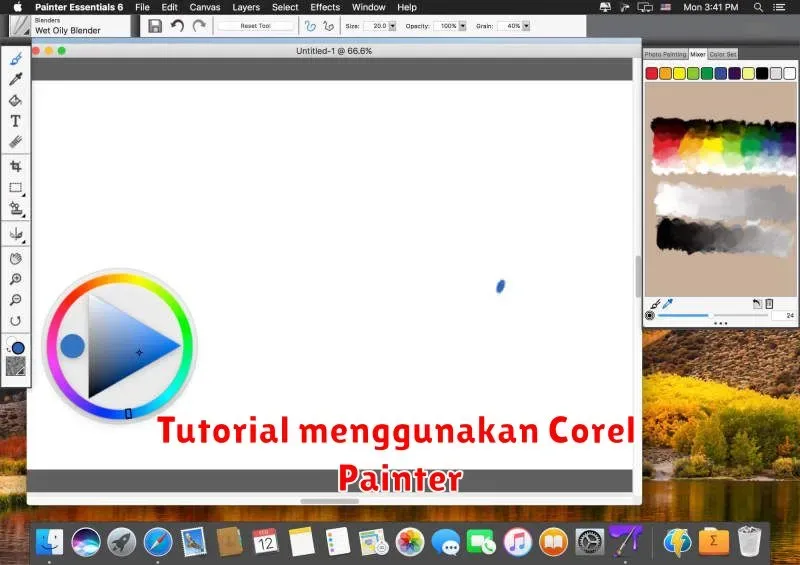Click the Save disk icon
The width and height of the screenshot is (800, 565).
click(x=155, y=26)
